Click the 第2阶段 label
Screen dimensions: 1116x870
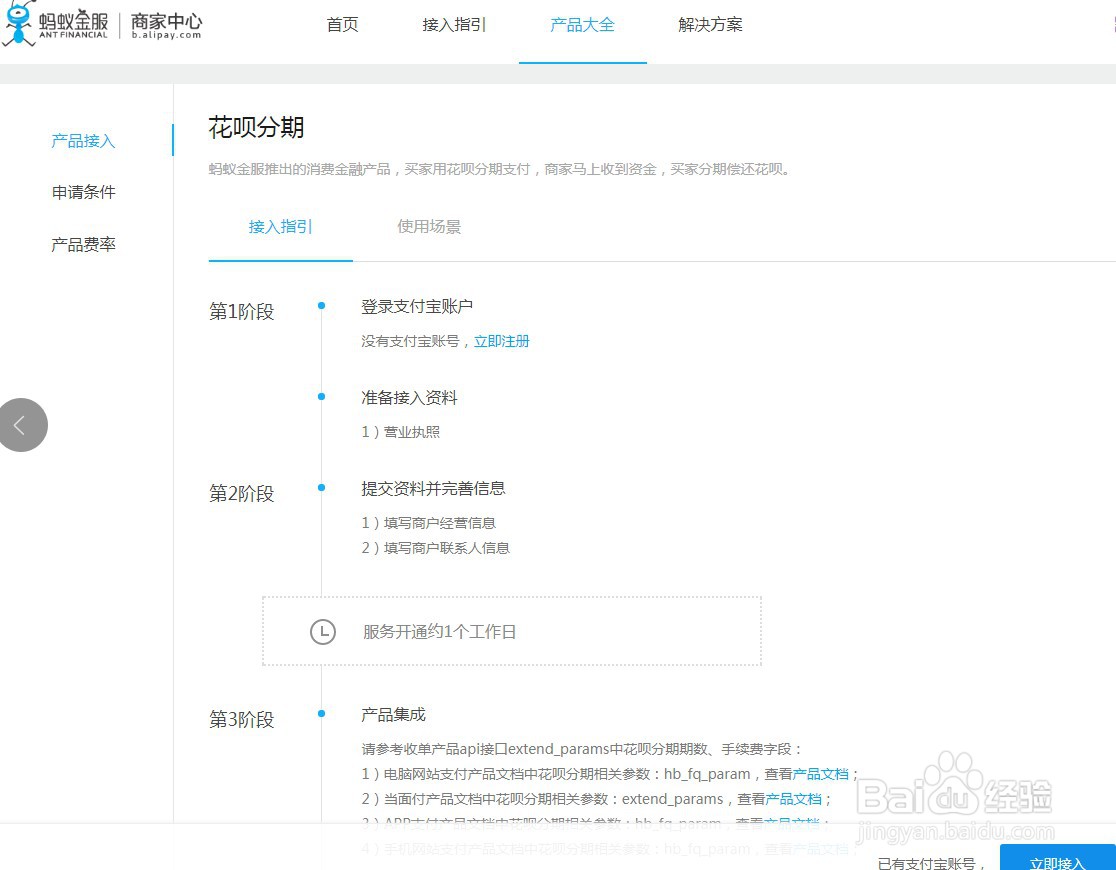(241, 493)
